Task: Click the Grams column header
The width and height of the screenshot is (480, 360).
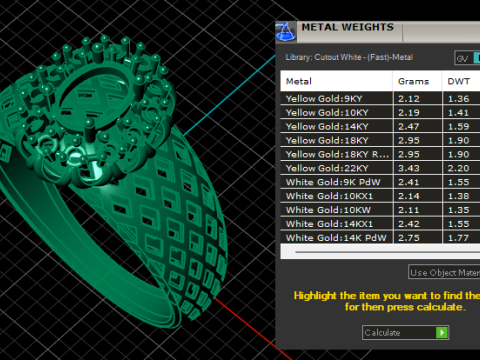Action: pos(417,81)
